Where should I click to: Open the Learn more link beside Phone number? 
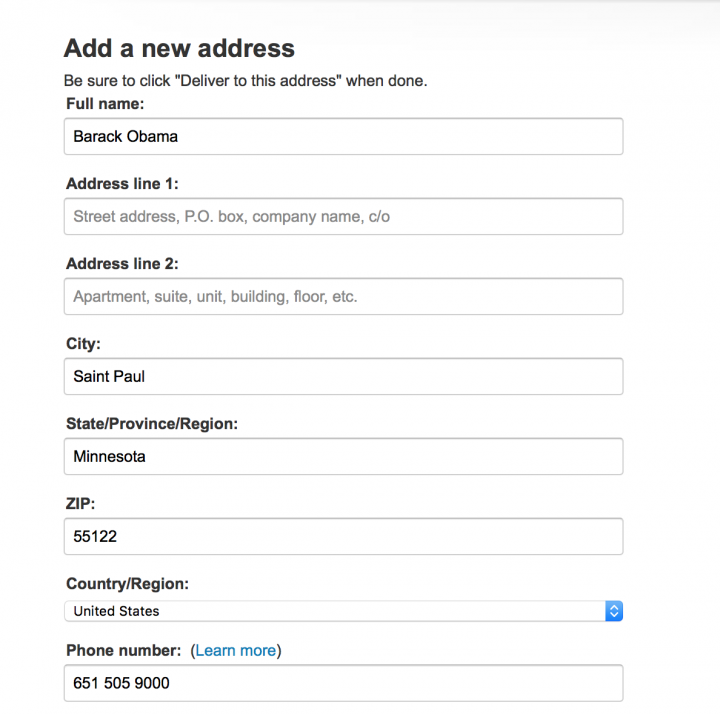pos(236,650)
